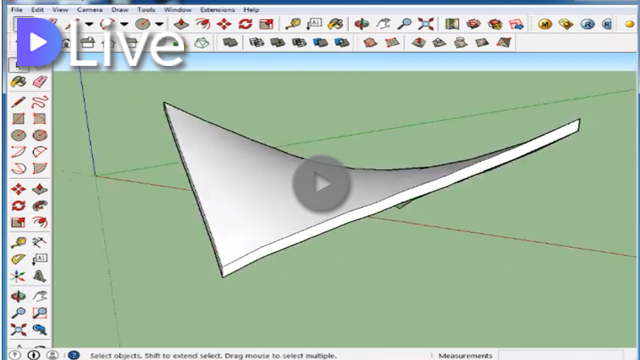Select the Zoom Window tool
This screenshot has width=640, height=360.
point(40,313)
